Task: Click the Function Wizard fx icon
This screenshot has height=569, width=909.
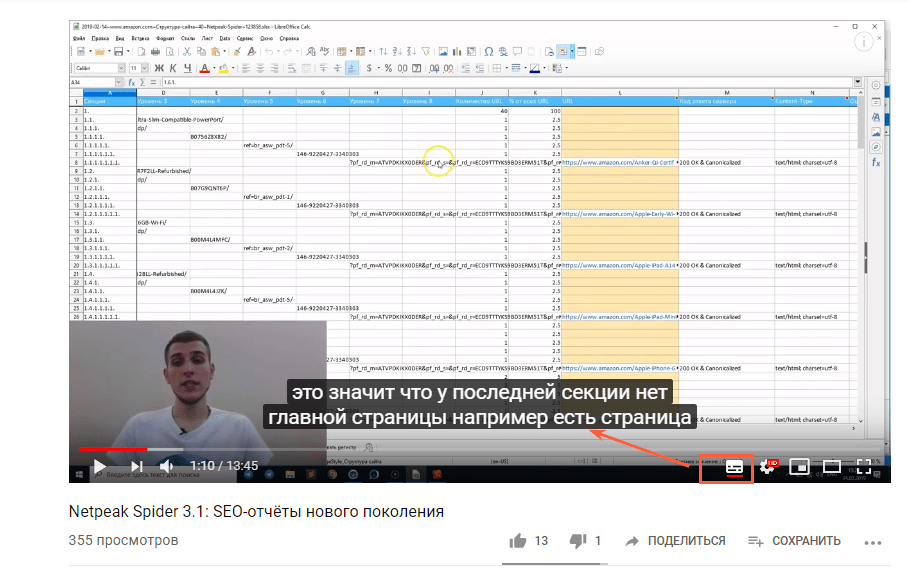Action: pos(132,82)
